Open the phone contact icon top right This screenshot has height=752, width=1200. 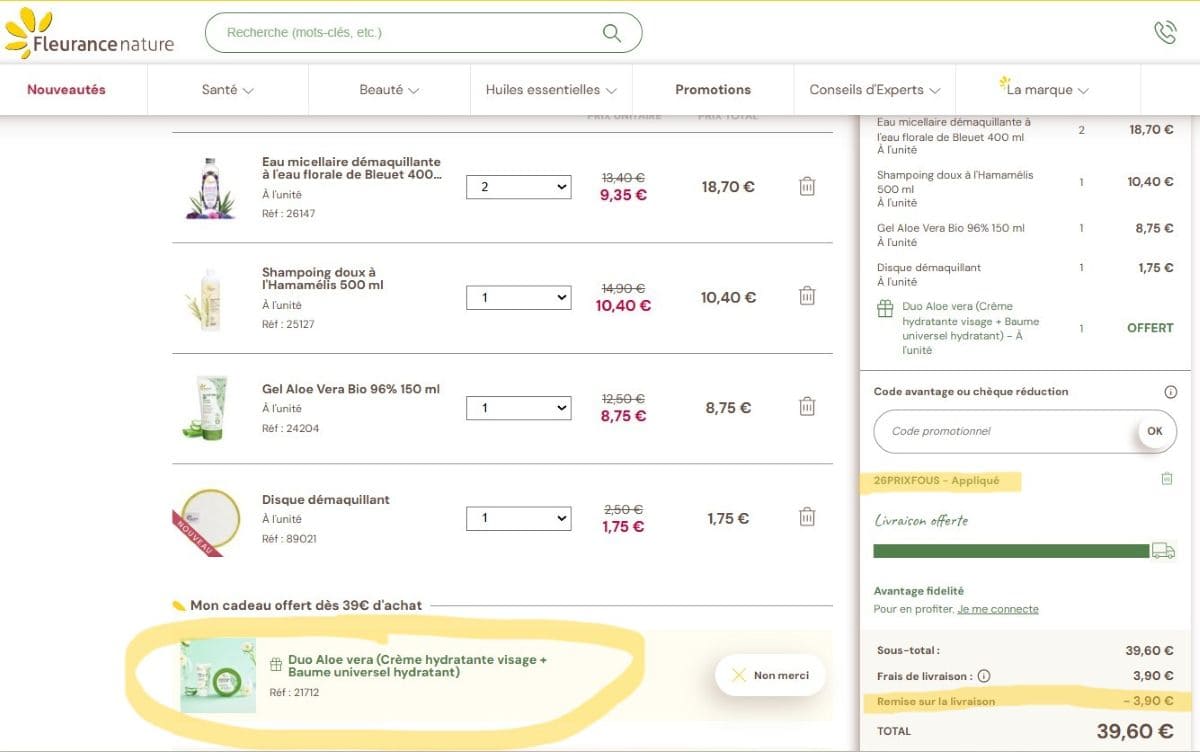click(1166, 32)
